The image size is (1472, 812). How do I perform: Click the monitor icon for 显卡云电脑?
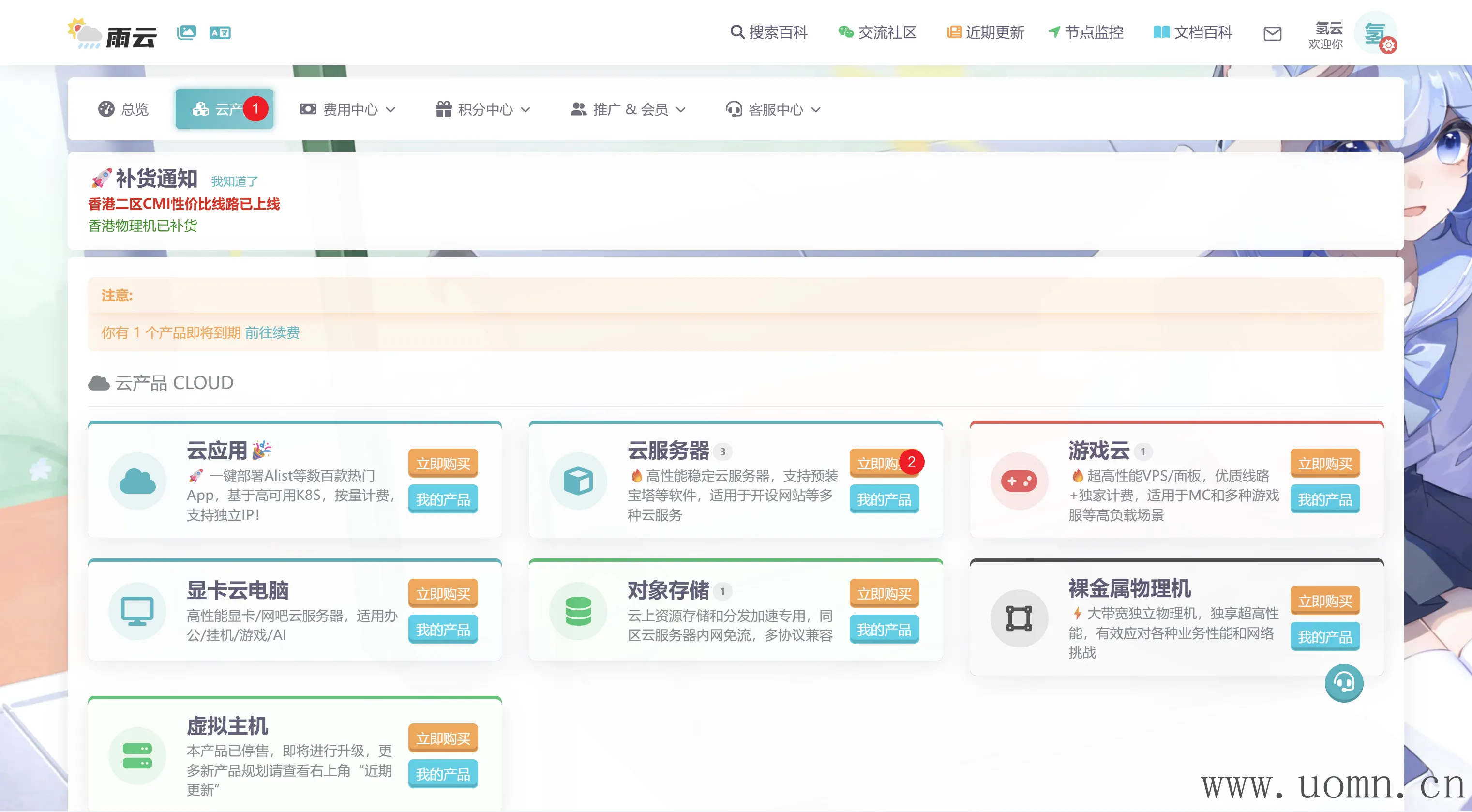coord(137,611)
